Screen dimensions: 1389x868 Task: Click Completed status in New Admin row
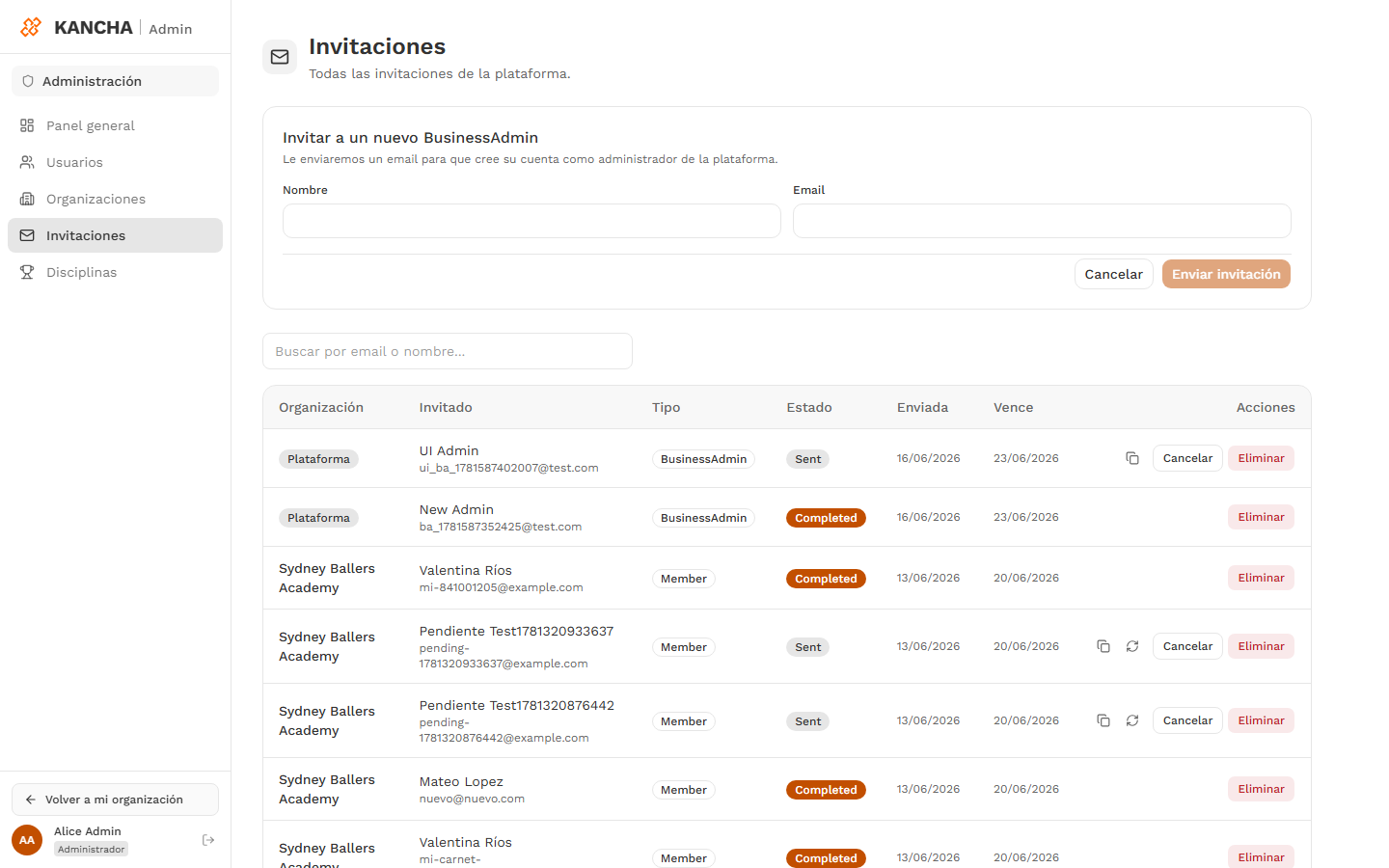coord(826,518)
